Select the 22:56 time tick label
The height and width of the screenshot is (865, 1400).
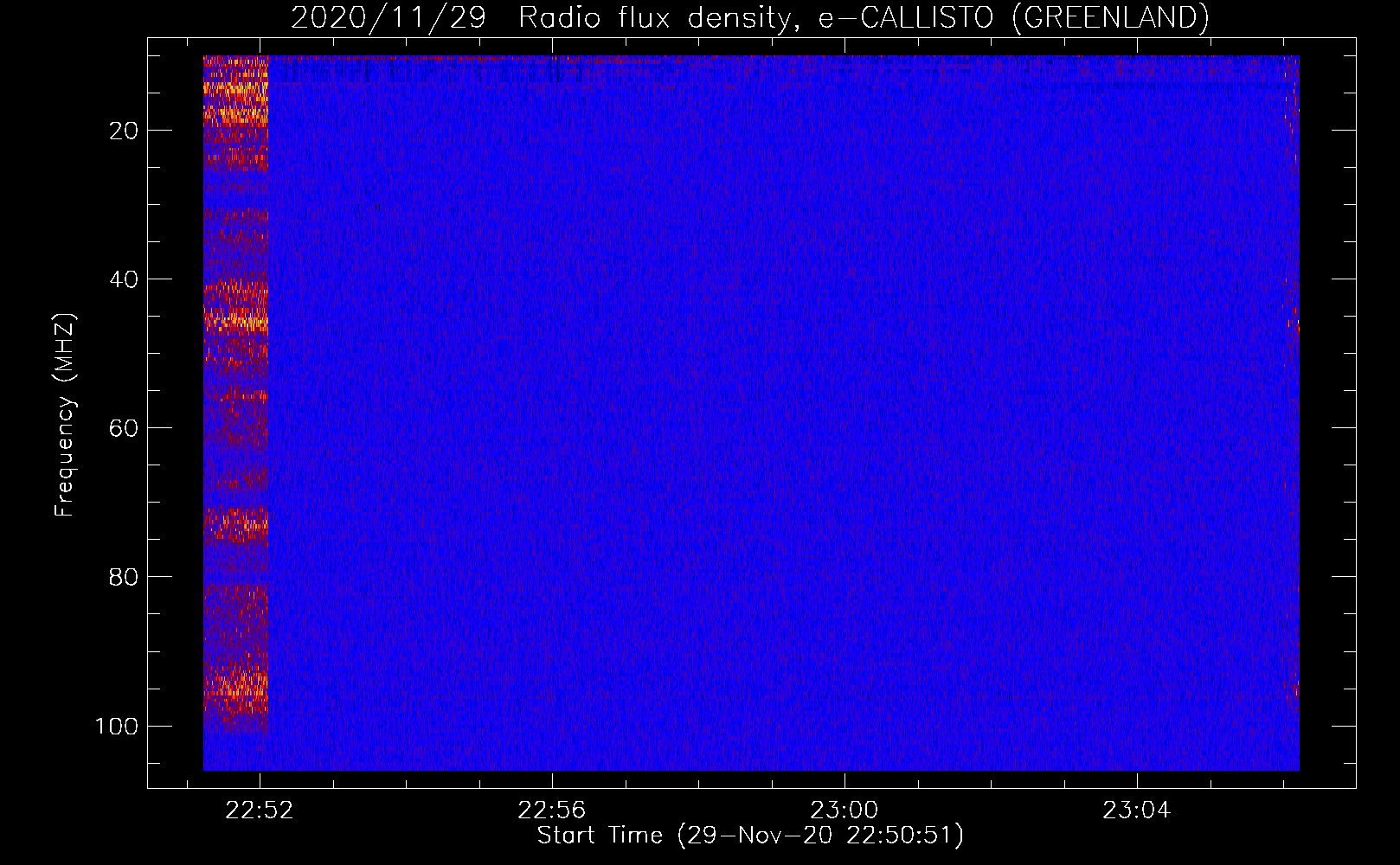pos(552,810)
